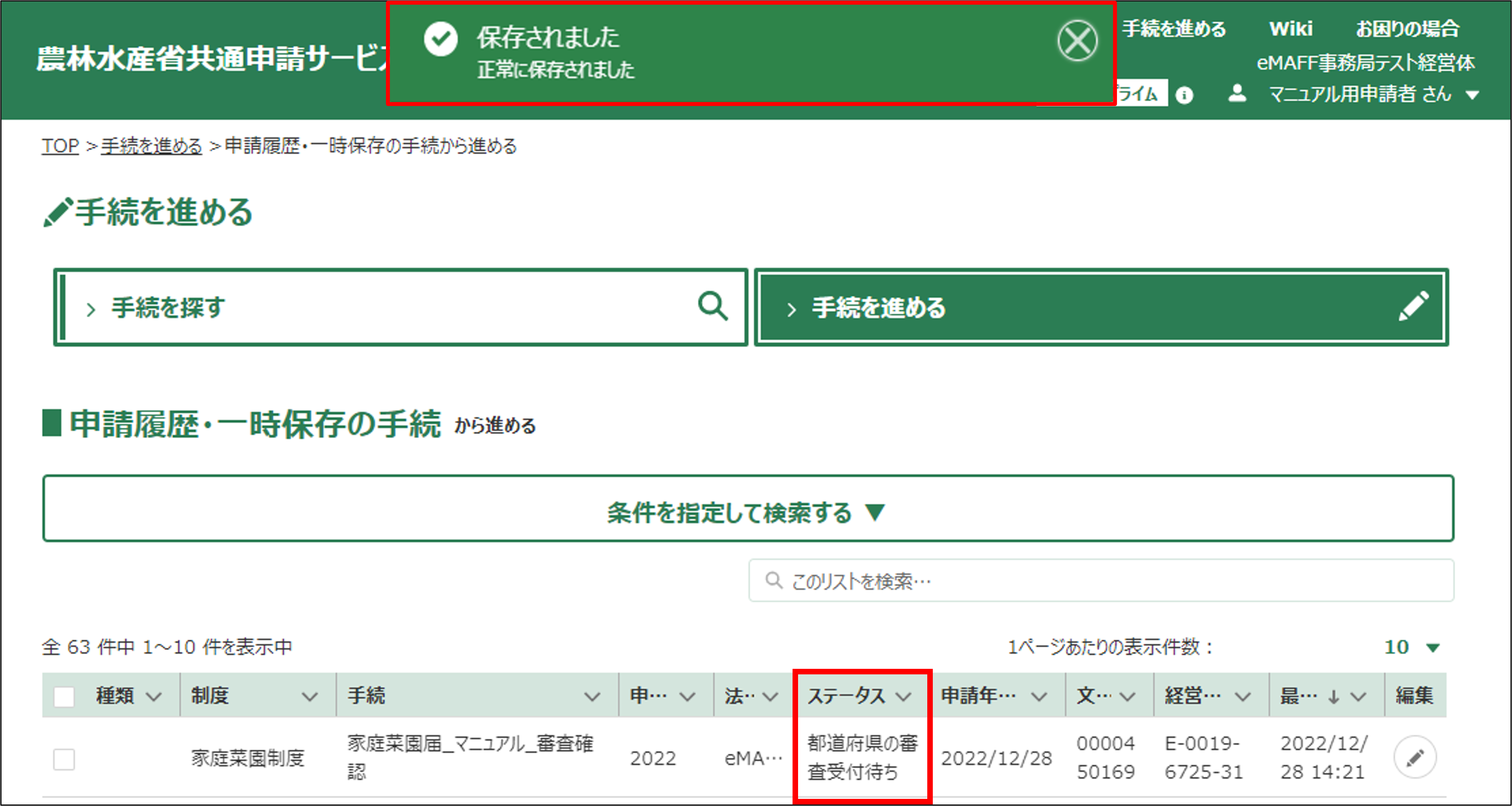
Task: Click the pencil icon in 手続を進める button
Action: 1413,306
